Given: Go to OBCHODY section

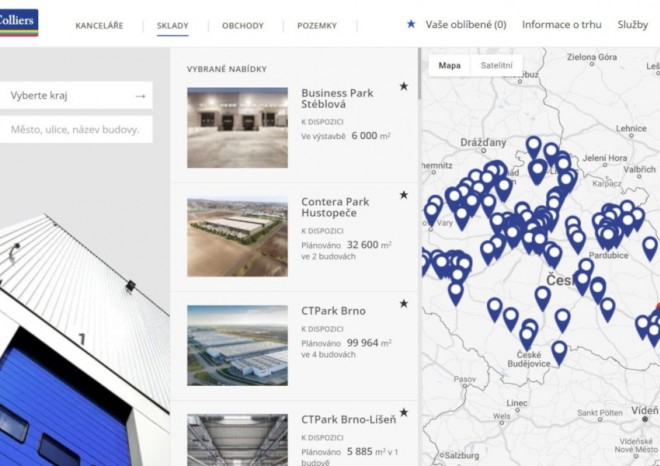Looking at the screenshot, I should [x=243, y=26].
